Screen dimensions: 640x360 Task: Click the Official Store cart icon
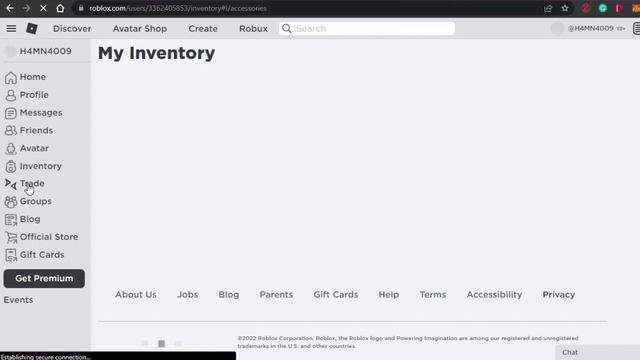click(x=11, y=237)
